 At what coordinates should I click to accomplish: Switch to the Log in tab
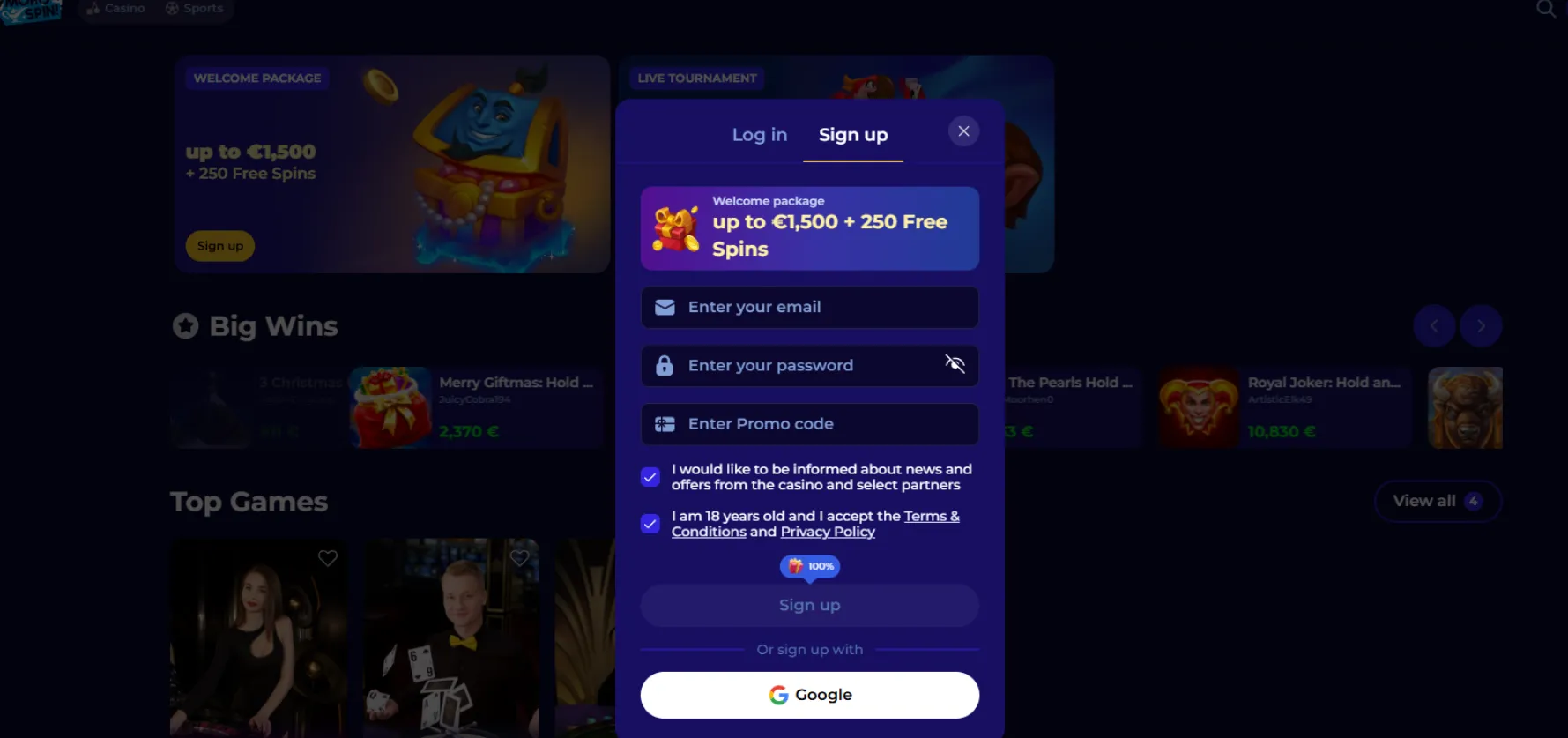[x=759, y=135]
